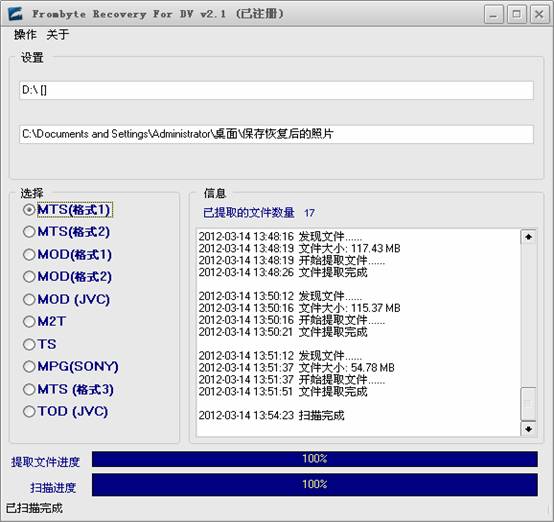Select MTS(格式1) radio option
This screenshot has width=554, height=522.
coord(67,210)
